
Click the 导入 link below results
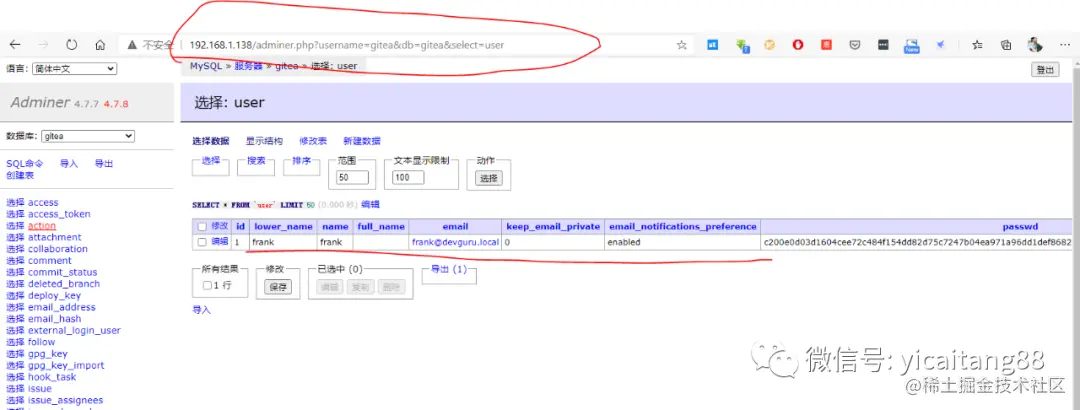point(201,309)
